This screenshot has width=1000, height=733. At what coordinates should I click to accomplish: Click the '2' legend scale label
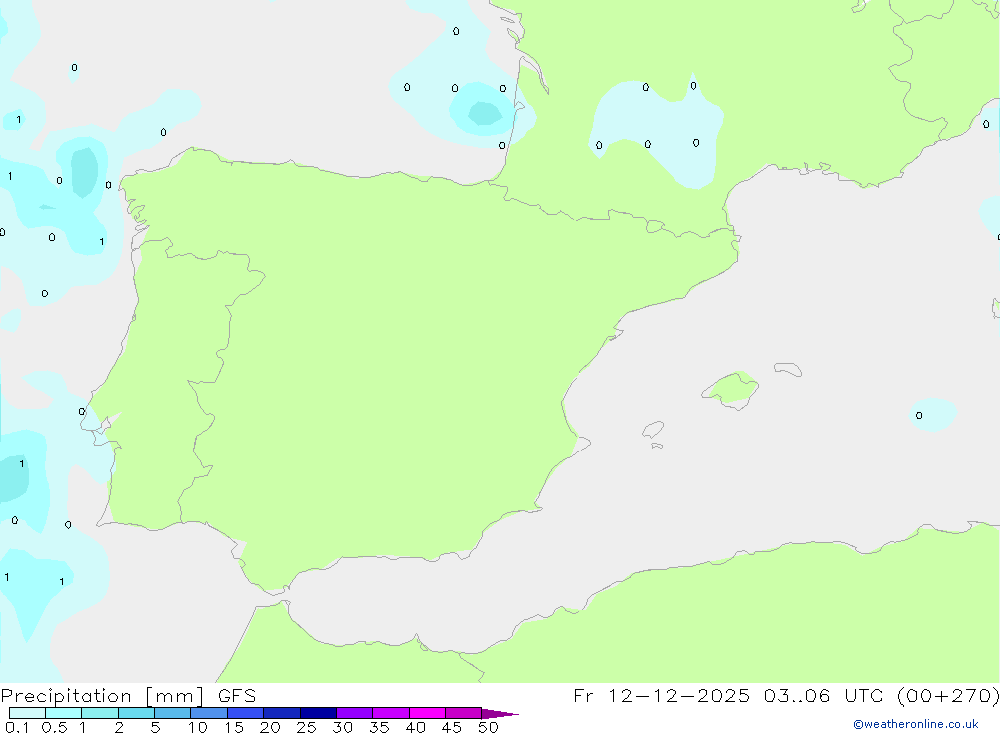119,727
